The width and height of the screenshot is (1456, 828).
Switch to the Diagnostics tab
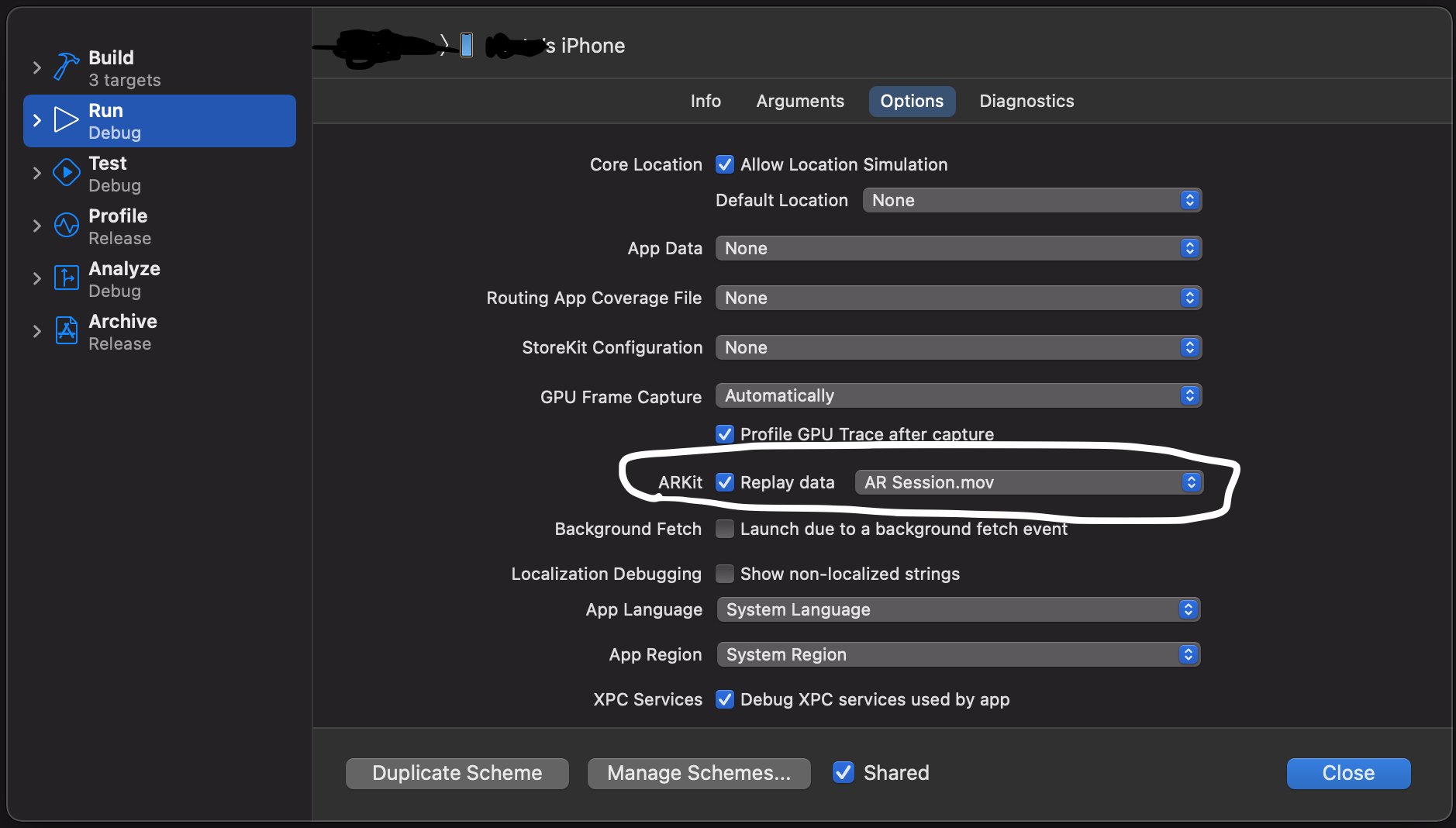tap(1026, 101)
